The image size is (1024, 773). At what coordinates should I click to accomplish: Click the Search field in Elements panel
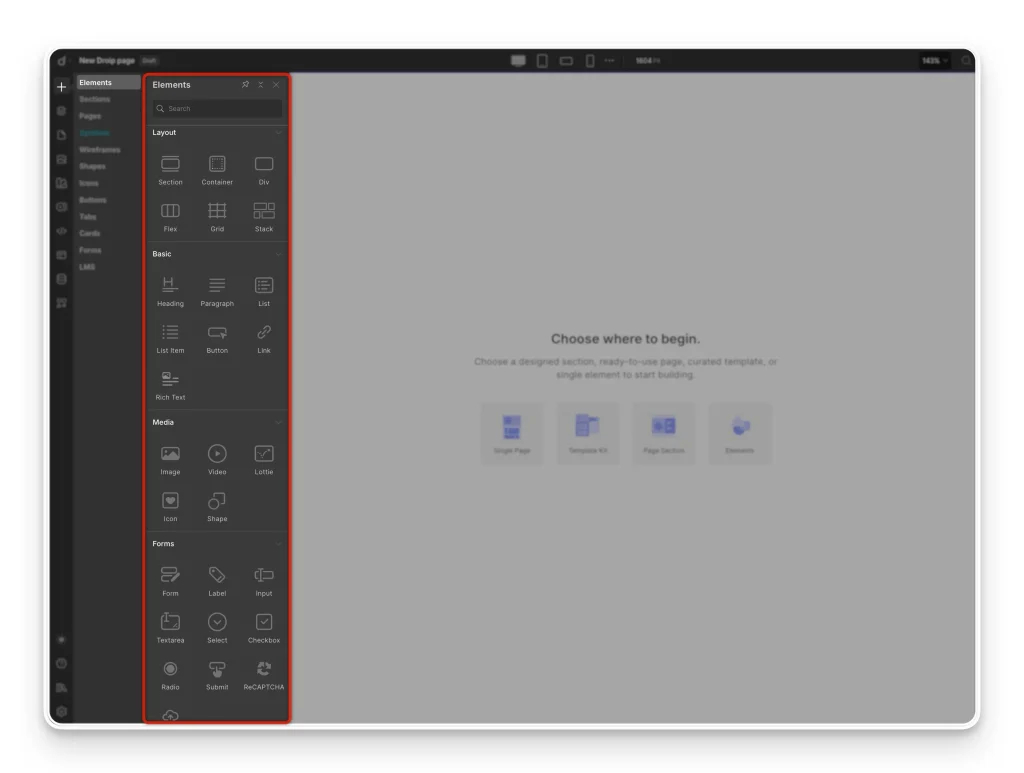click(217, 108)
